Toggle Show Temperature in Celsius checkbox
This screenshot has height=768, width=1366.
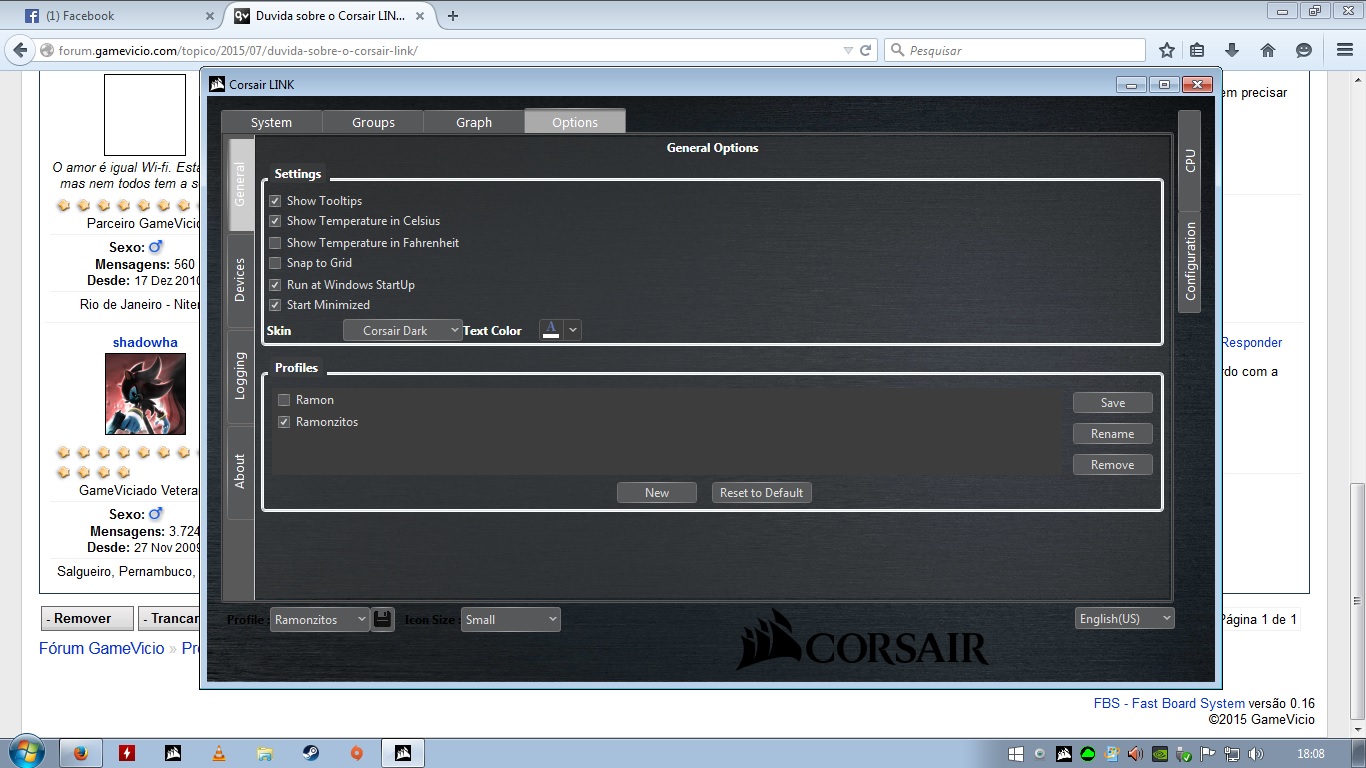(x=275, y=221)
